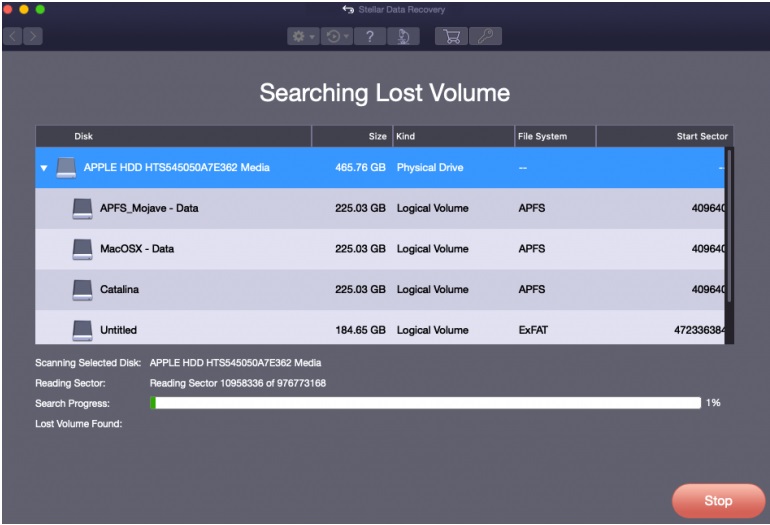Viewport: 770px width, 525px height.
Task: Sort by the File System column header
Action: click(555, 137)
